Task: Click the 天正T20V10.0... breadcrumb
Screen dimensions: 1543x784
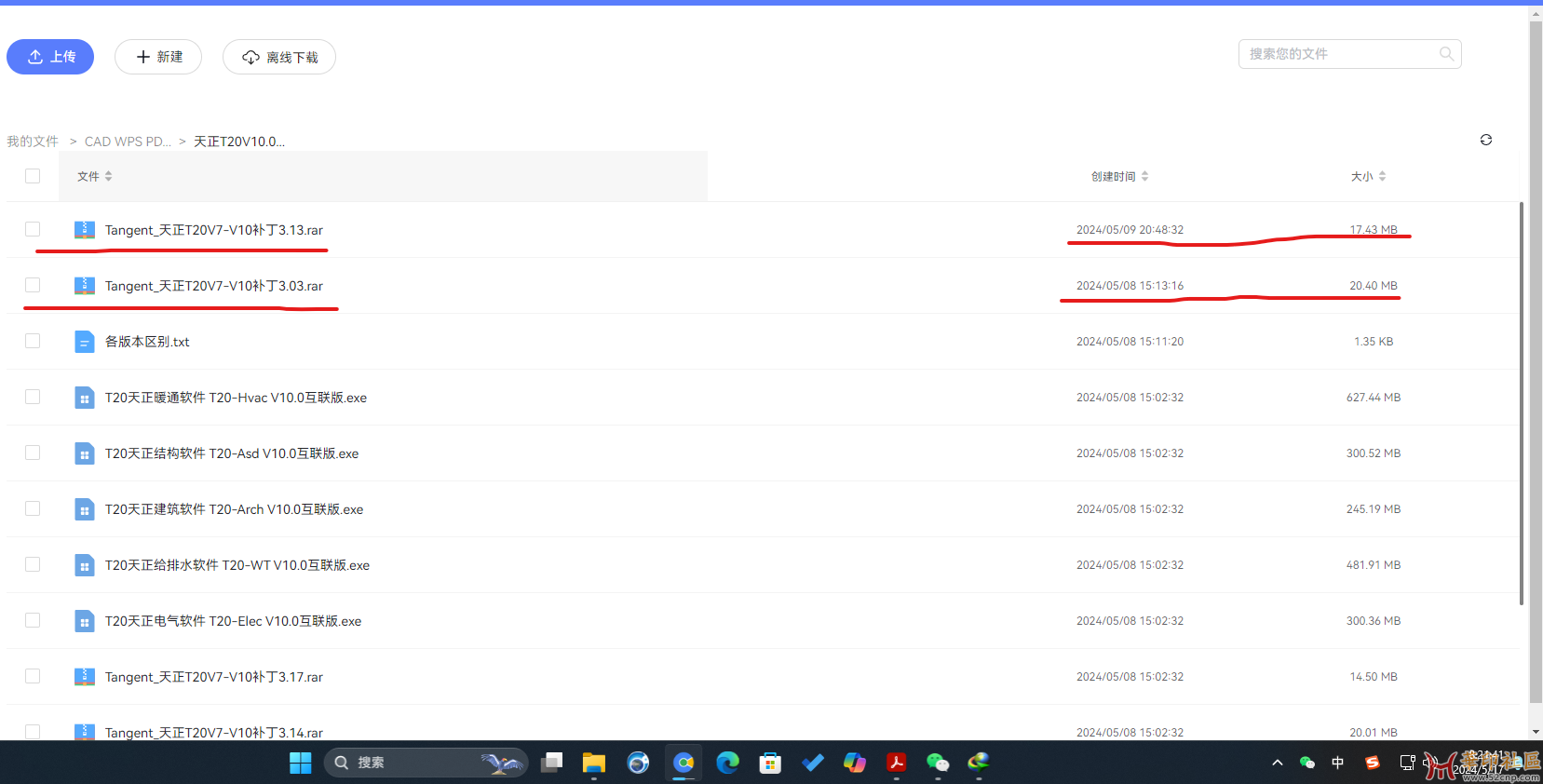Action: (239, 142)
